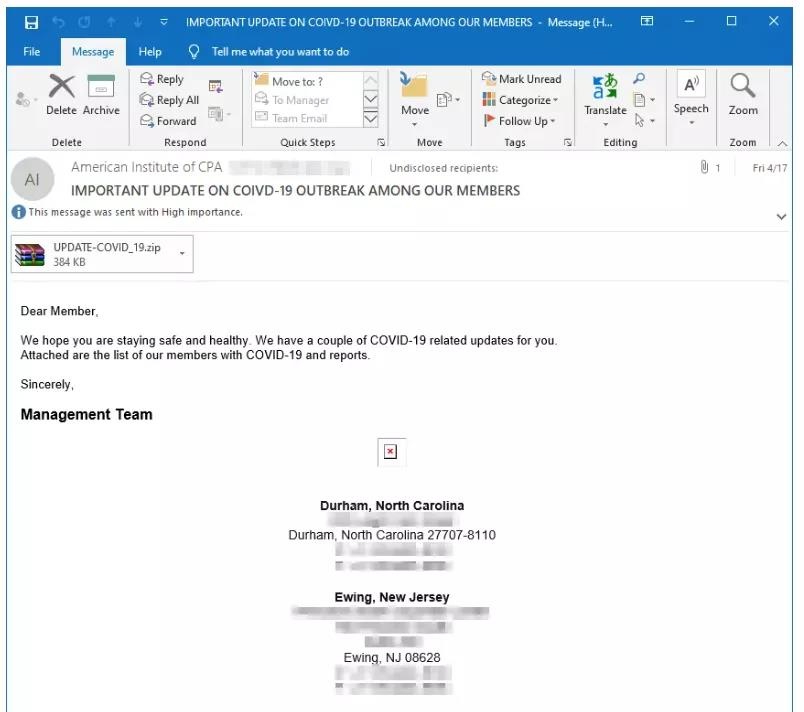Click the Tell me what you want to do box
The image size is (804, 712).
point(280,52)
